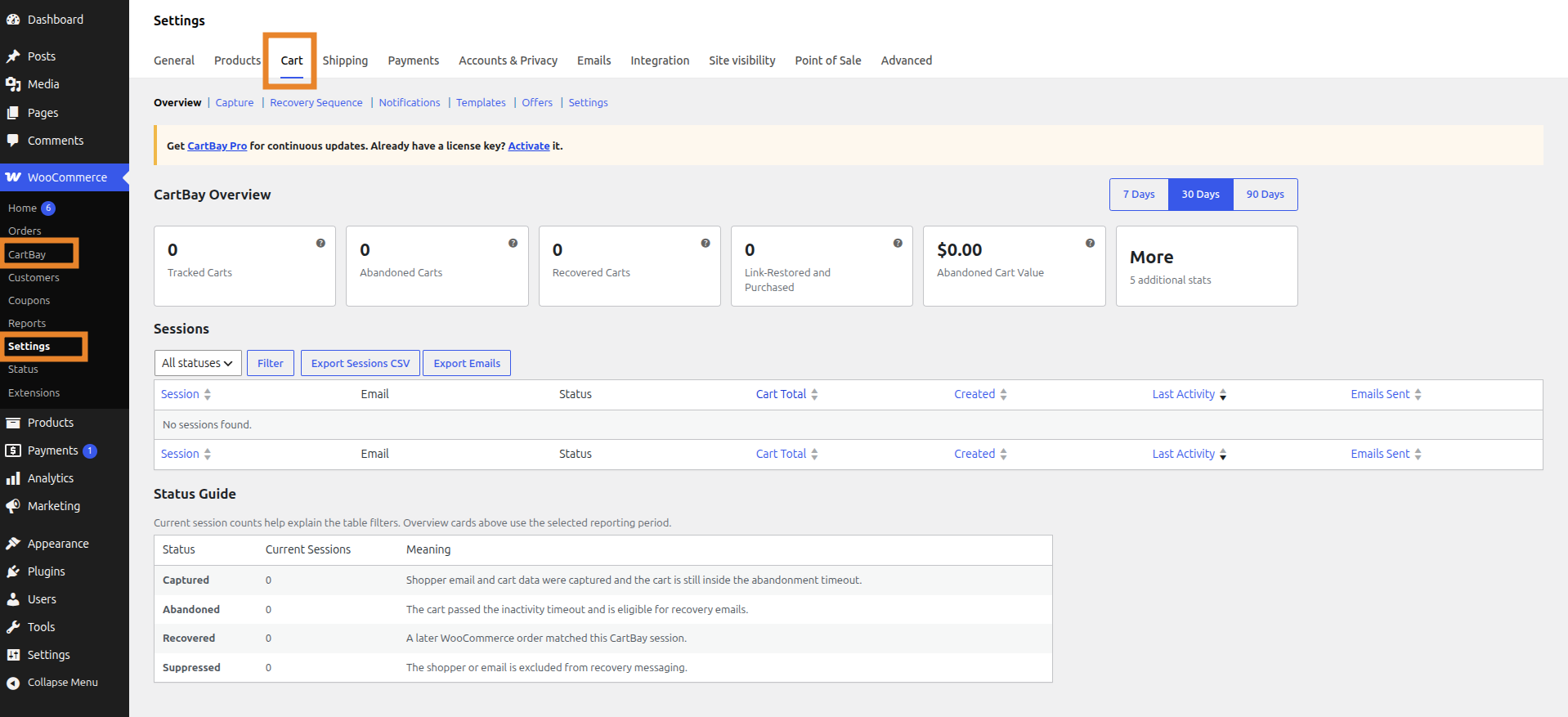The width and height of the screenshot is (1568, 717).
Task: Open the Templates sub-section link
Action: 481,103
